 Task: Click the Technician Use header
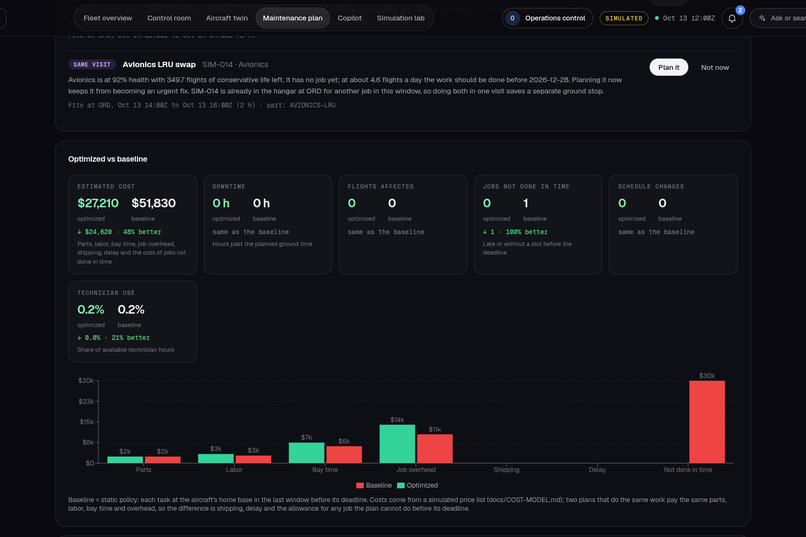(x=106, y=293)
